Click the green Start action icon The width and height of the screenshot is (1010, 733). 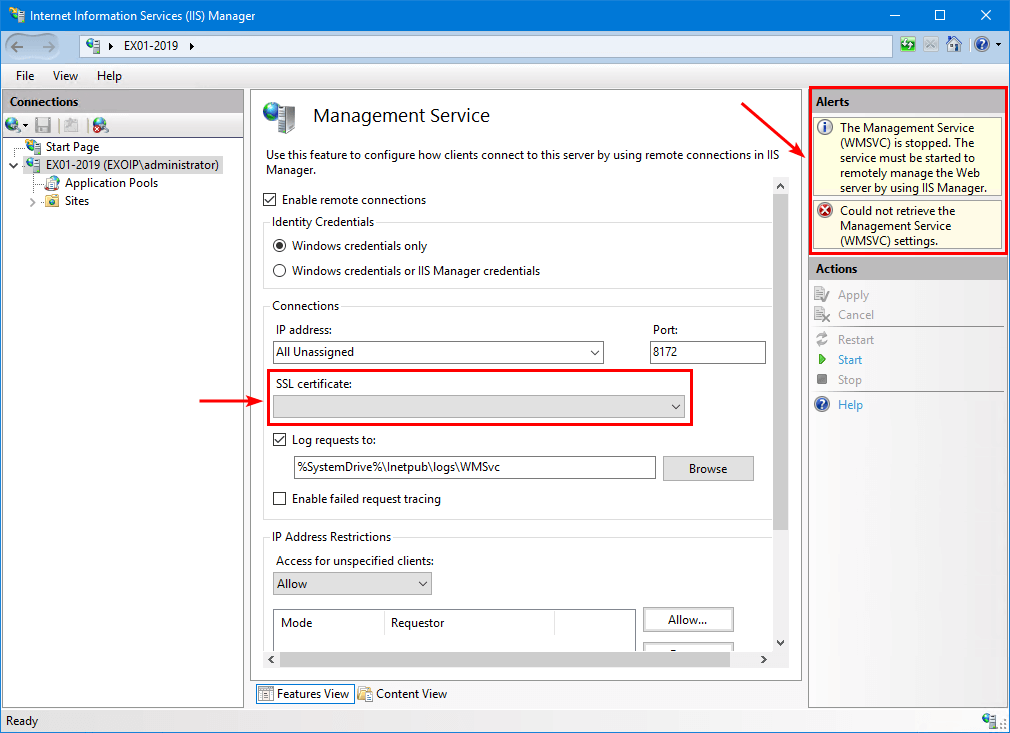tap(822, 360)
